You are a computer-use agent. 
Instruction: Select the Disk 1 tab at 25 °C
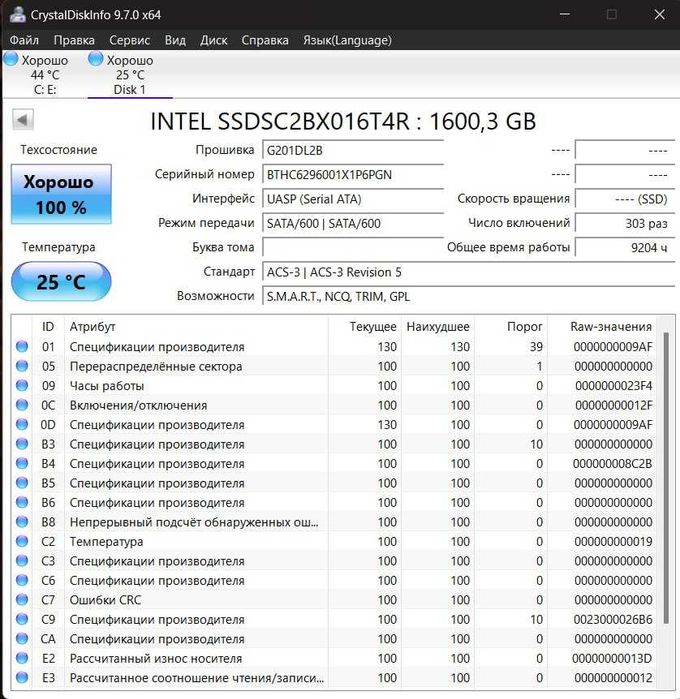(x=130, y=74)
